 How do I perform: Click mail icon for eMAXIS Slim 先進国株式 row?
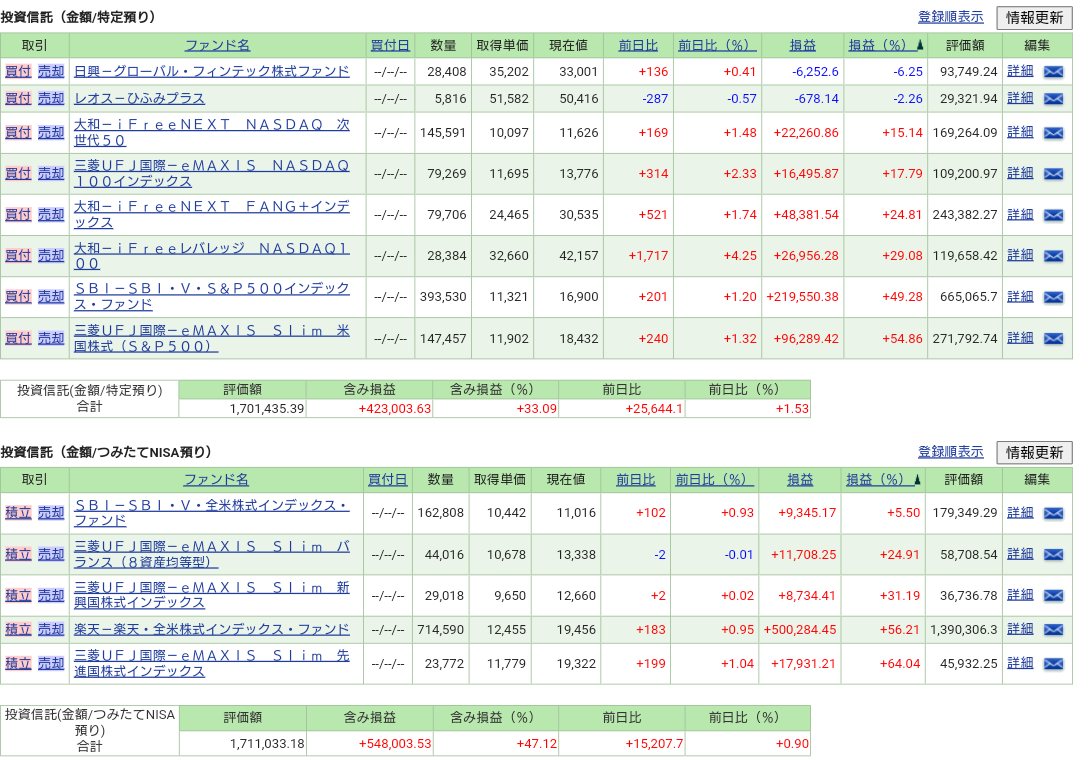click(x=1053, y=664)
